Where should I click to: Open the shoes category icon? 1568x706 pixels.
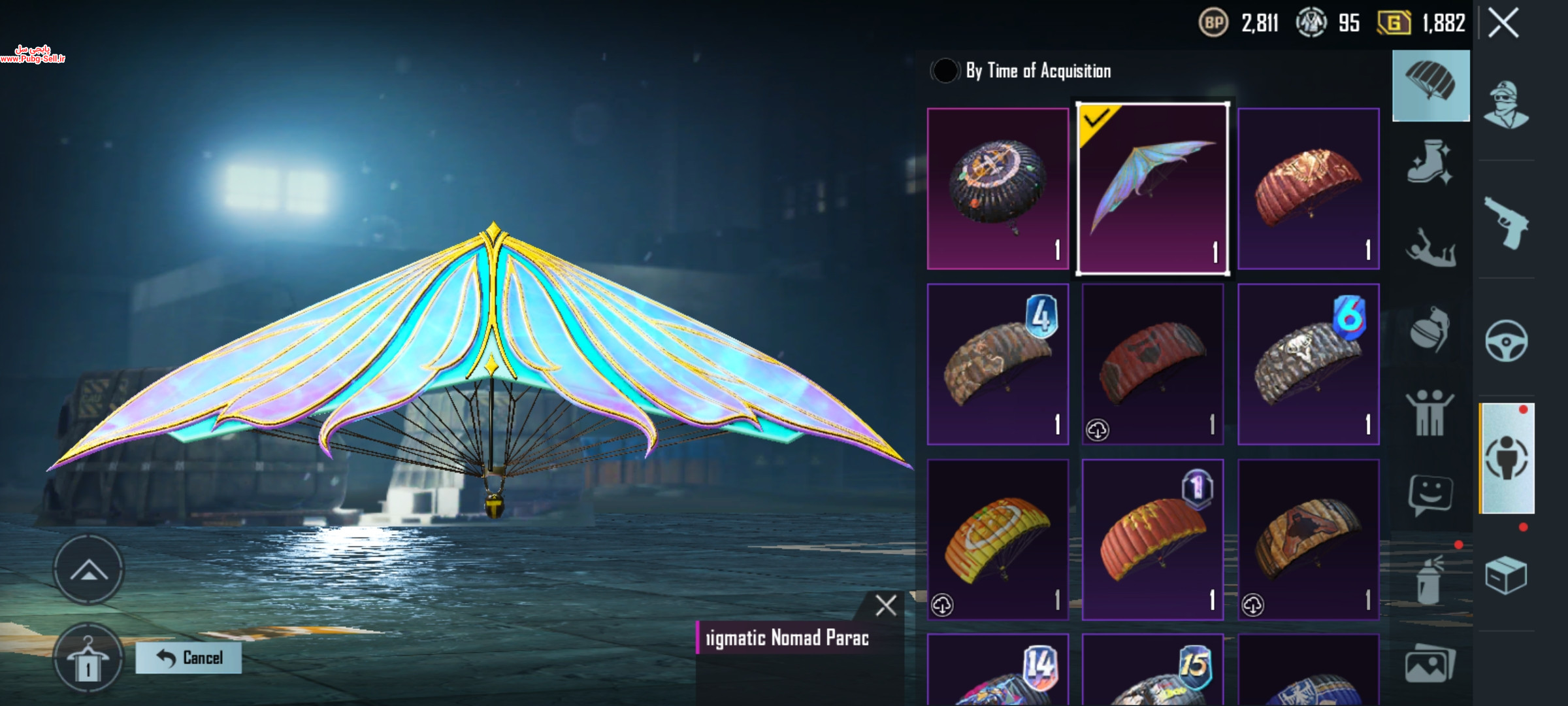(x=1429, y=161)
